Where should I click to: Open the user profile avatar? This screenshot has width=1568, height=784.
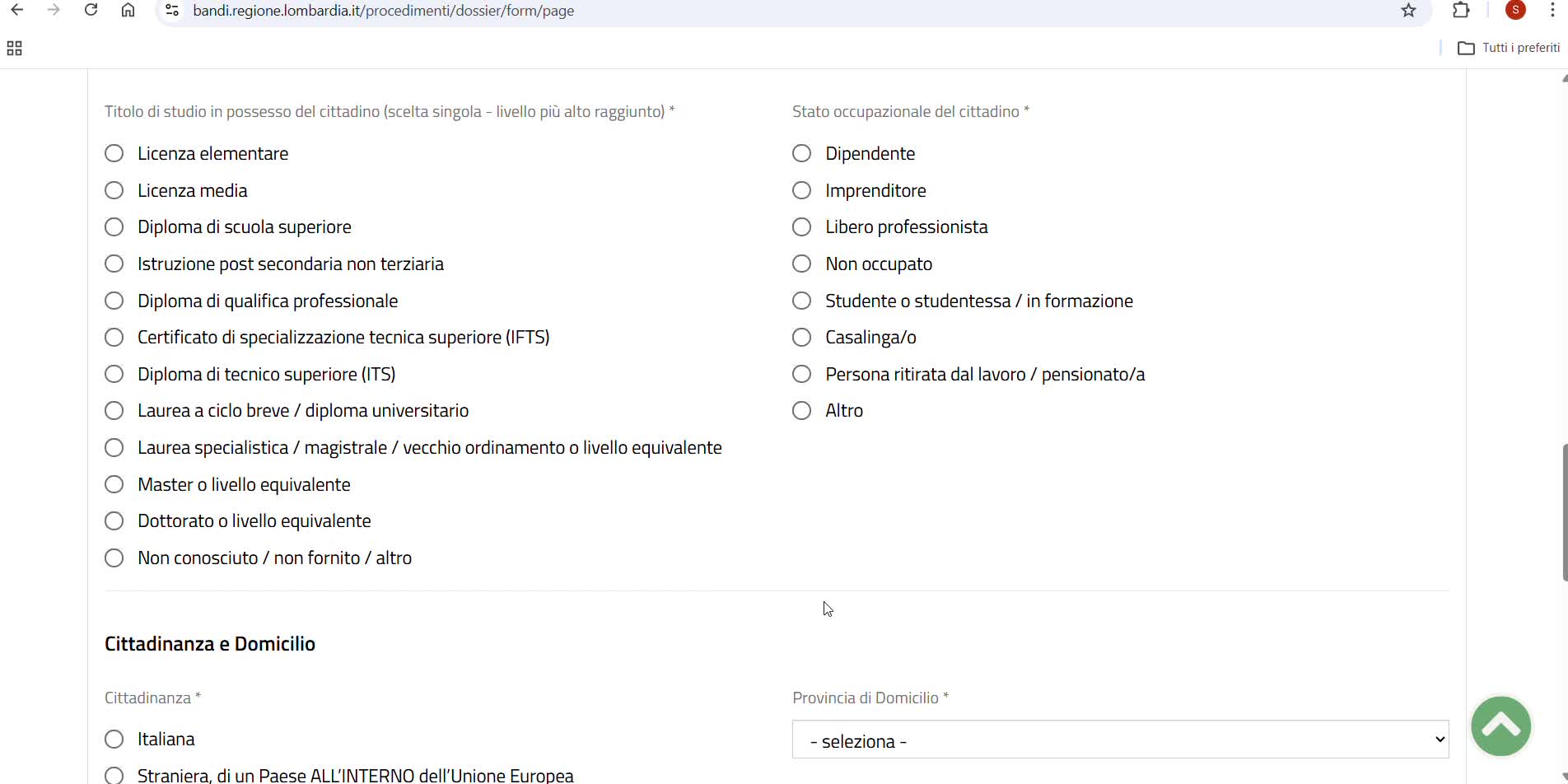(x=1515, y=11)
